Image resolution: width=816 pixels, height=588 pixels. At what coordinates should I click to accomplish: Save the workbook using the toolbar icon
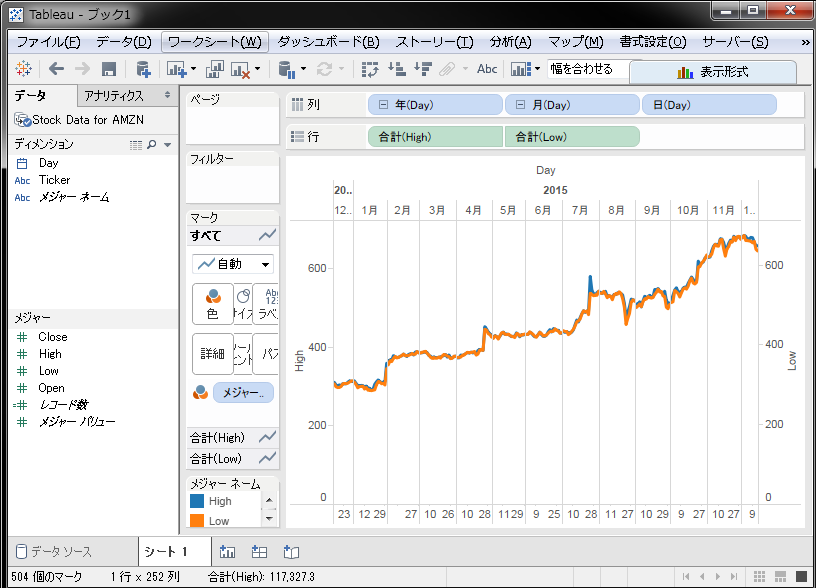[x=109, y=70]
